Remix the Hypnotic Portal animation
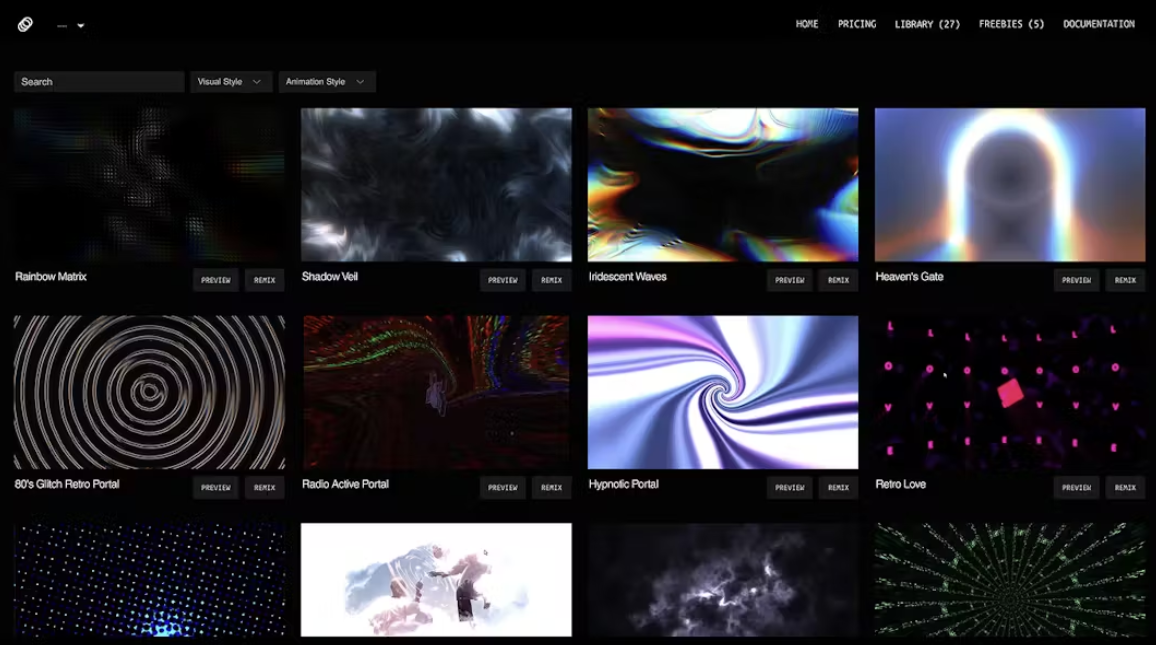This screenshot has width=1156, height=645. pos(838,487)
